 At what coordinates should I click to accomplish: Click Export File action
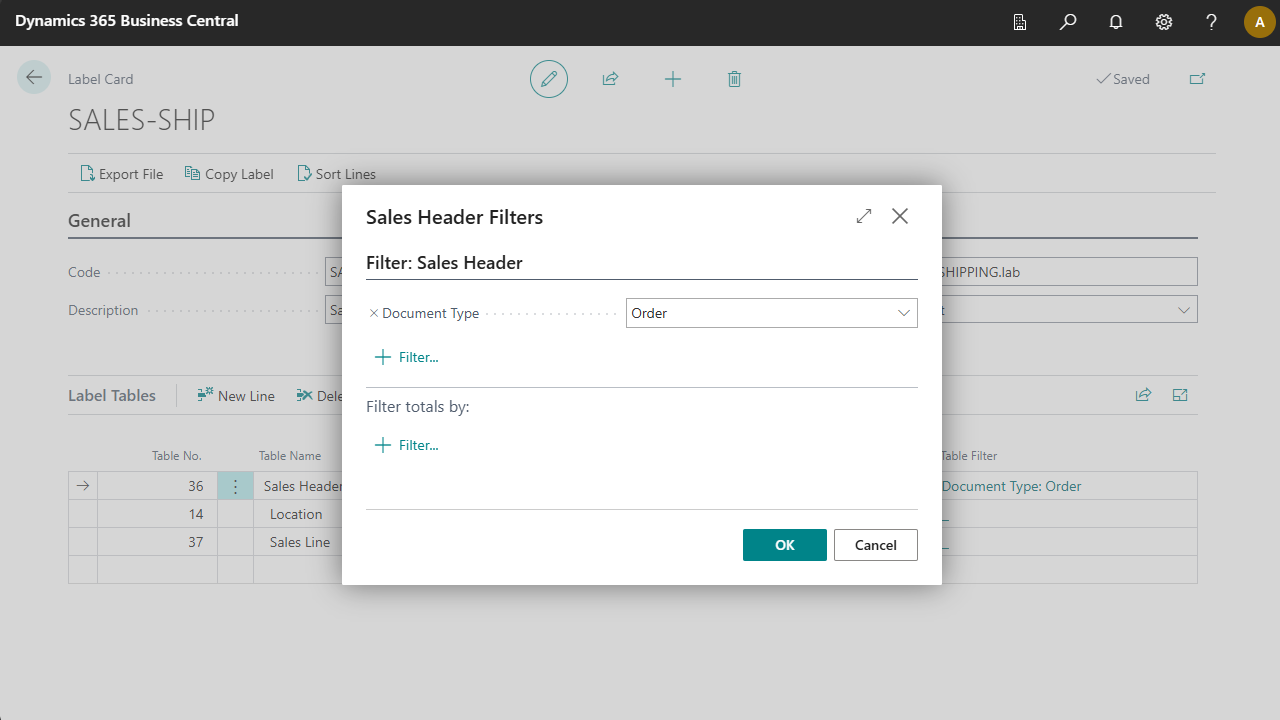(x=121, y=174)
